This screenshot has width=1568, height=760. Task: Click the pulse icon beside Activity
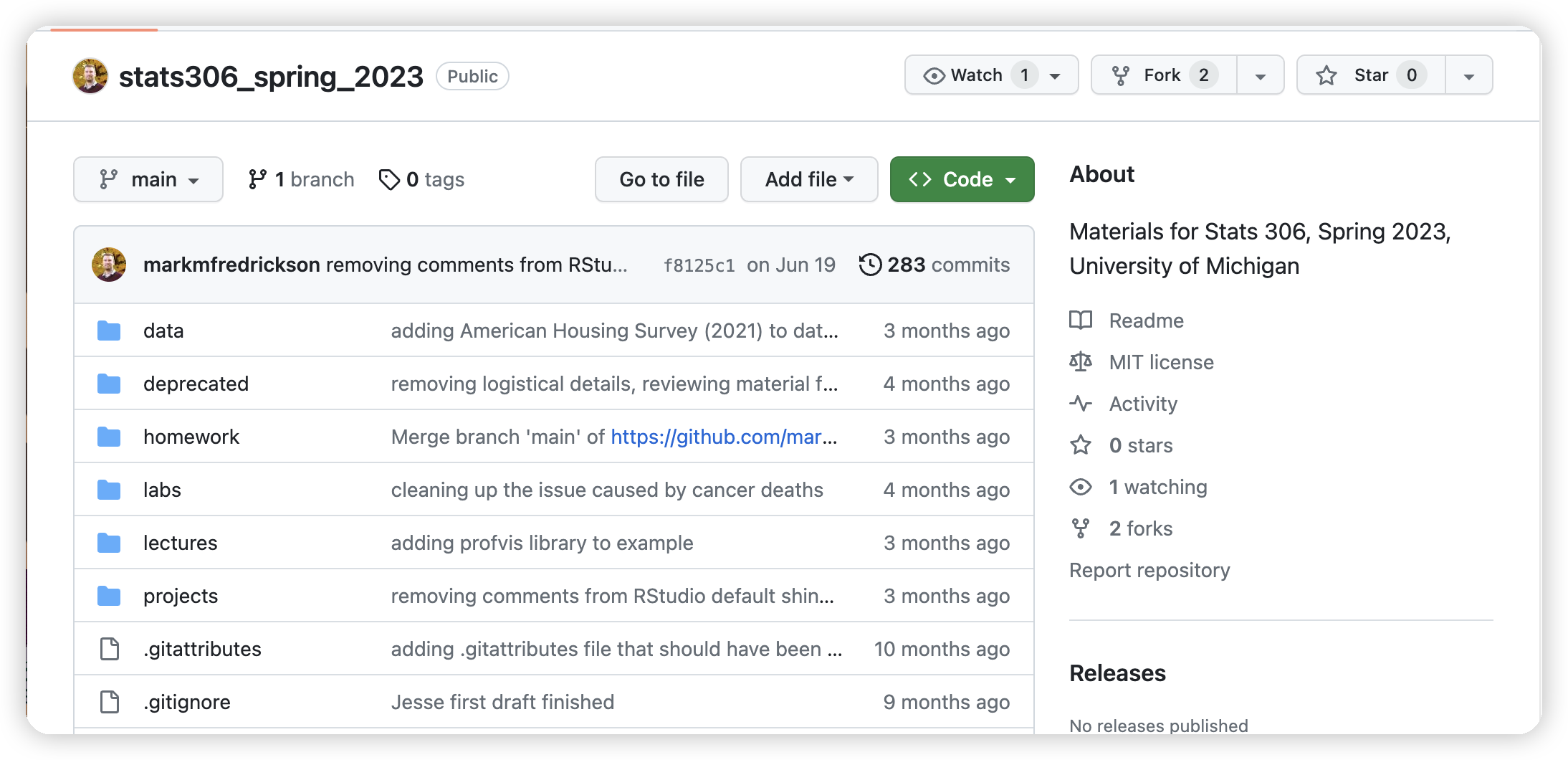(1081, 403)
